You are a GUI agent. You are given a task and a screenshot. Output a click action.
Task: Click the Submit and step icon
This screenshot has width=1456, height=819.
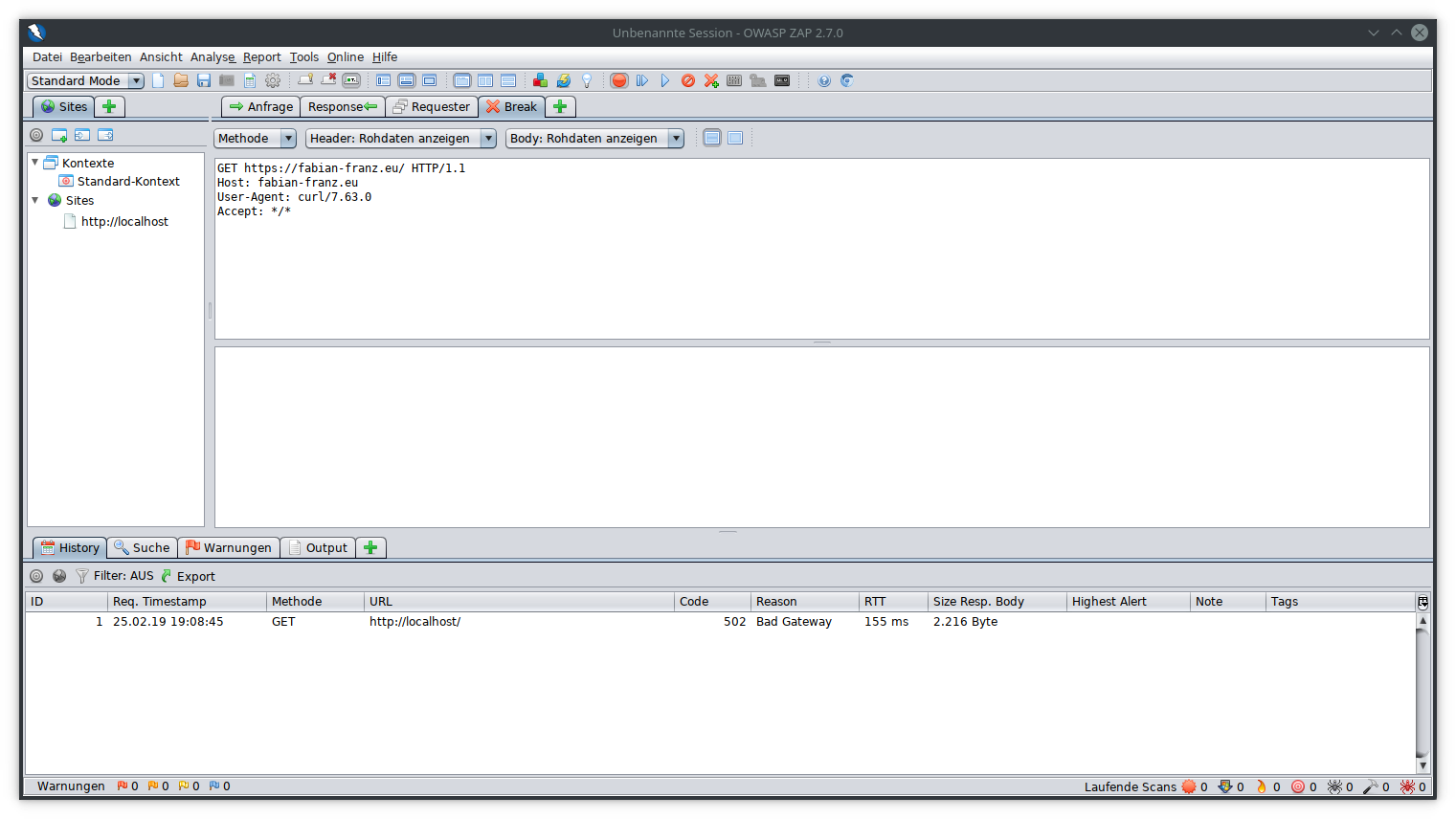[642, 81]
